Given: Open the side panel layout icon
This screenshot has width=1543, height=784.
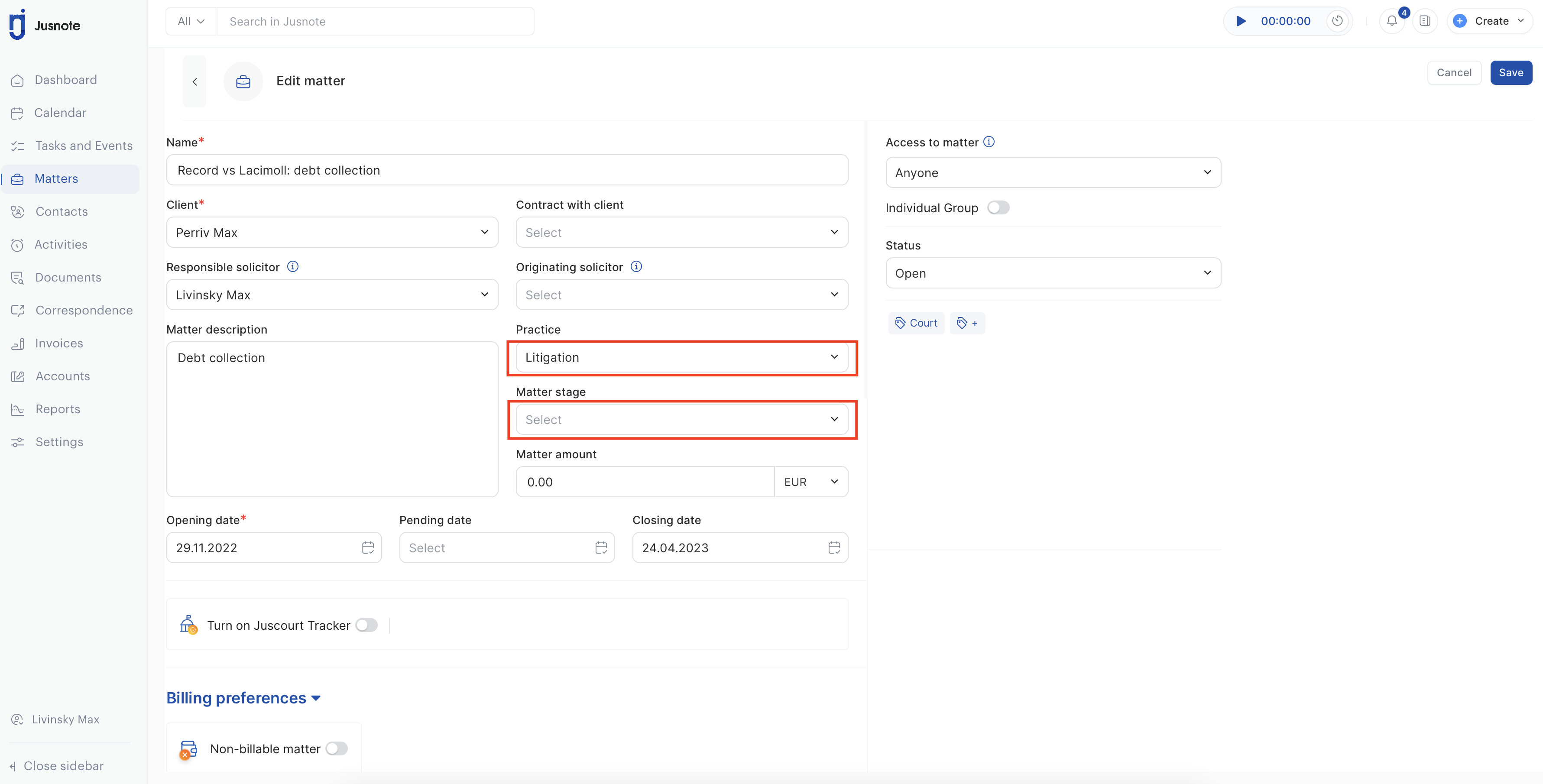Looking at the screenshot, I should (1425, 21).
